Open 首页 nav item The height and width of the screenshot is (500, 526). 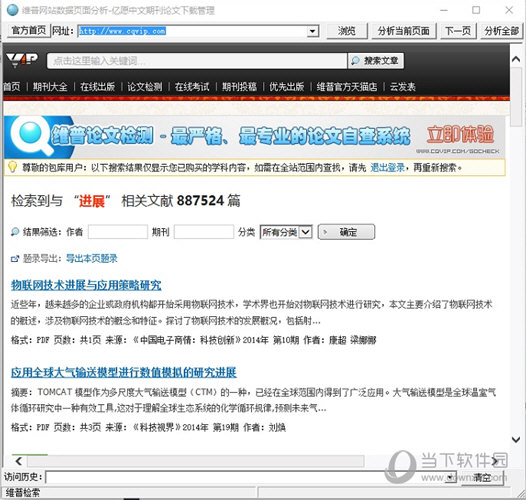[x=12, y=87]
